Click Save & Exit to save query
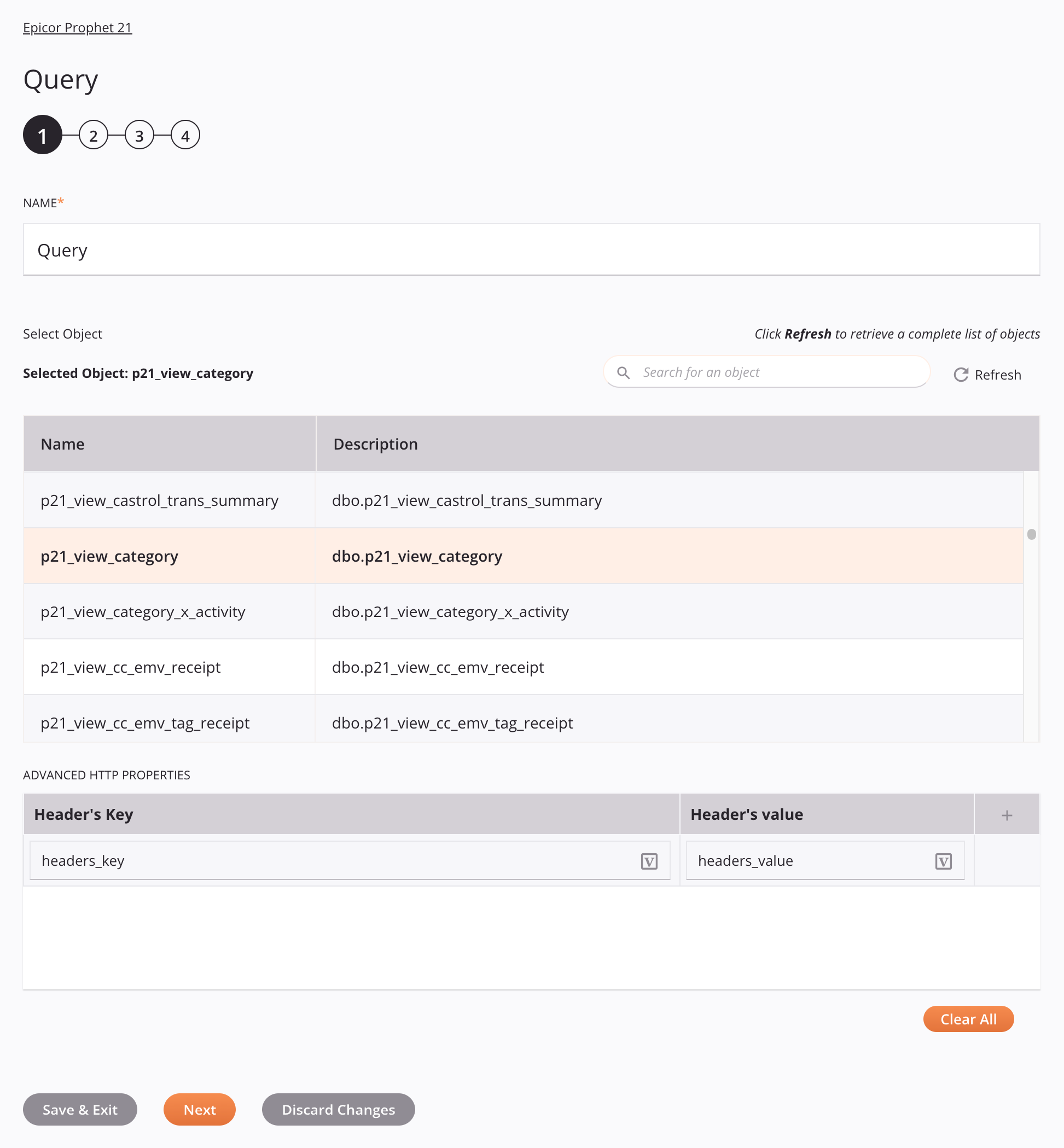 [80, 1109]
